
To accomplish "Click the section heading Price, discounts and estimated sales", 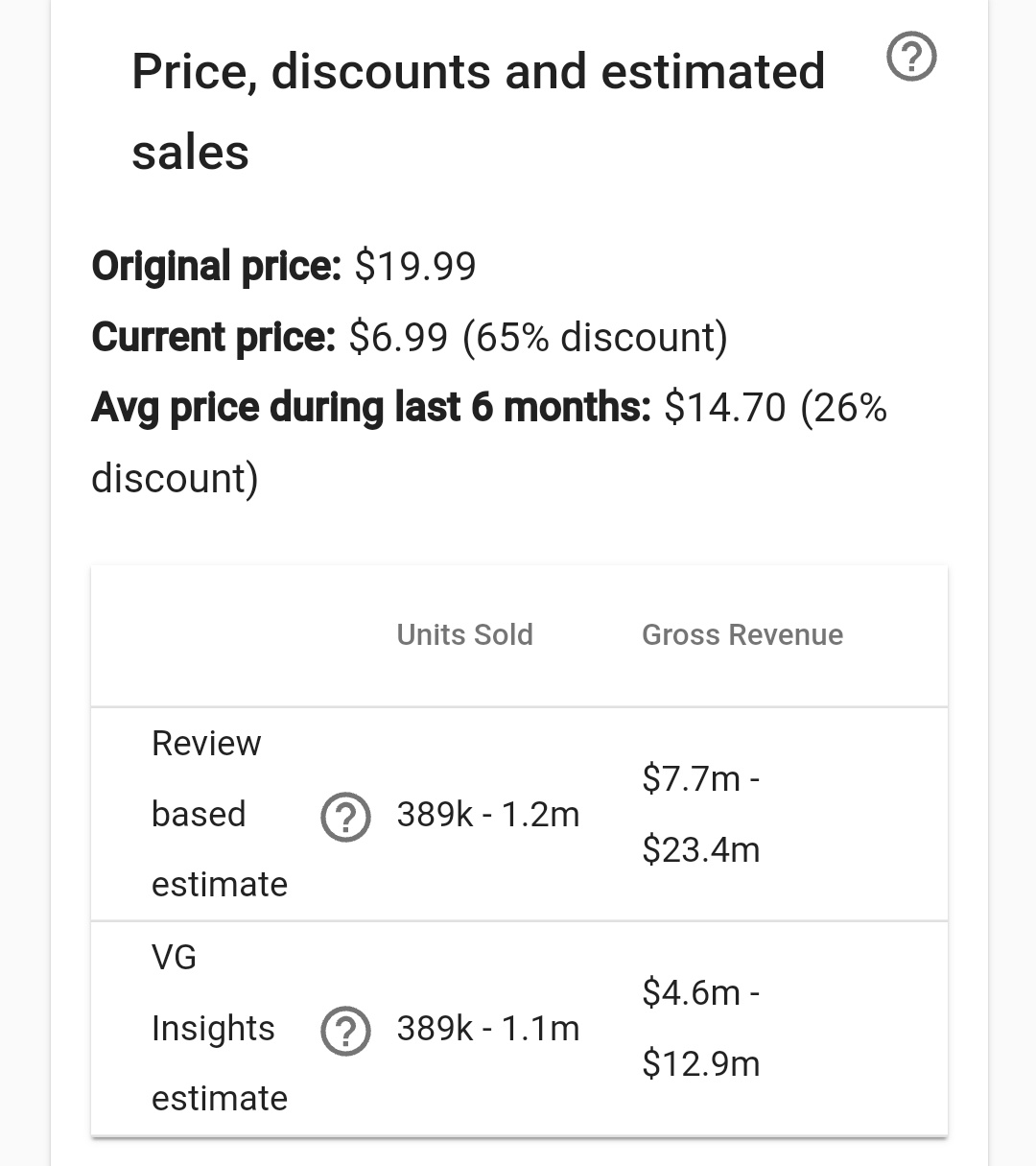I will click(x=479, y=111).
